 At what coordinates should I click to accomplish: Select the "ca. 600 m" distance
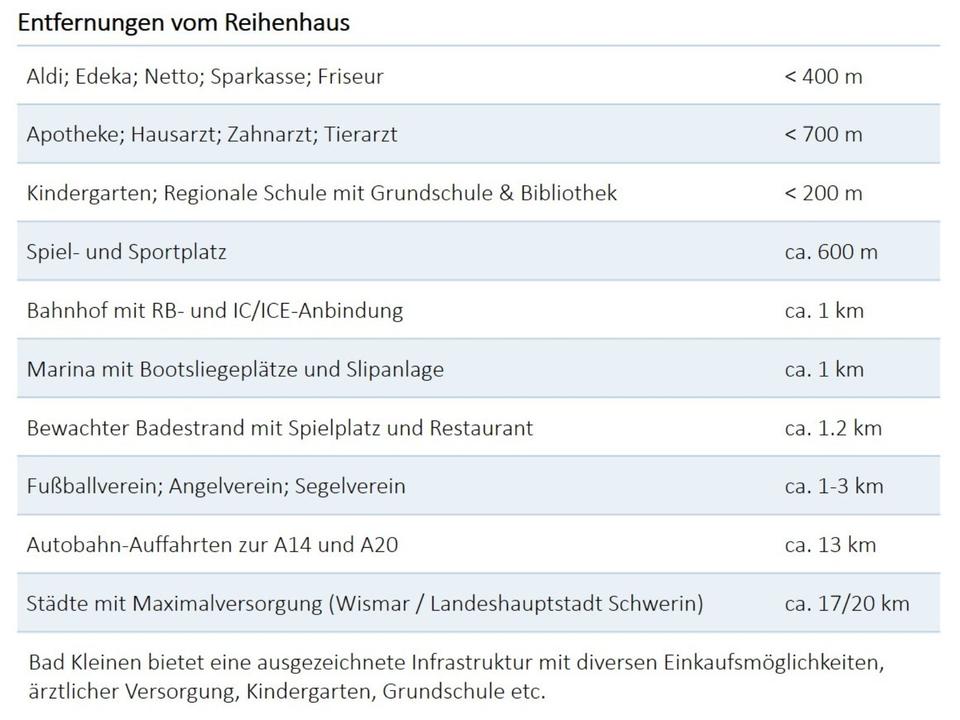pos(831,251)
